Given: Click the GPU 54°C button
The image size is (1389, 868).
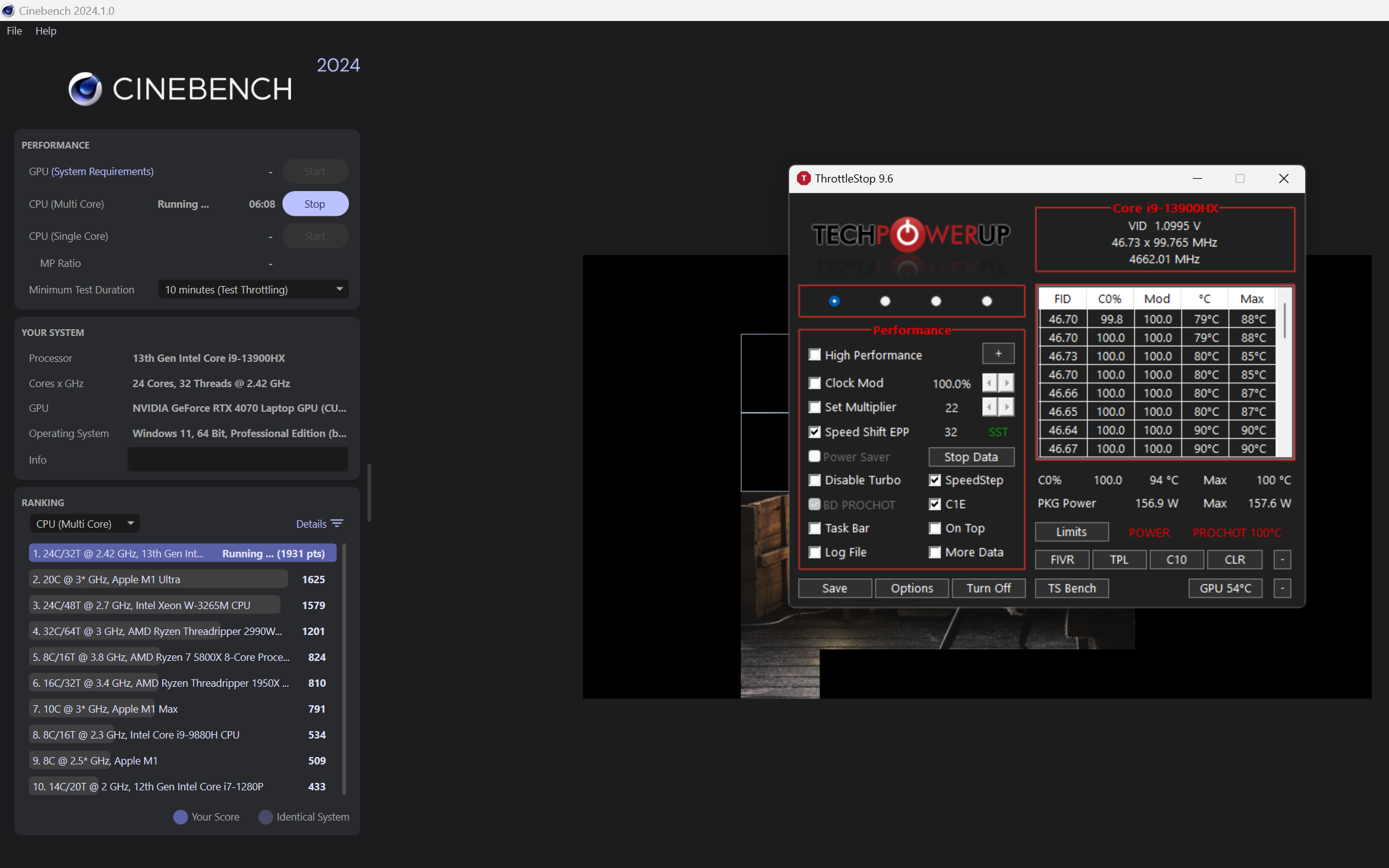Looking at the screenshot, I should click(1225, 588).
